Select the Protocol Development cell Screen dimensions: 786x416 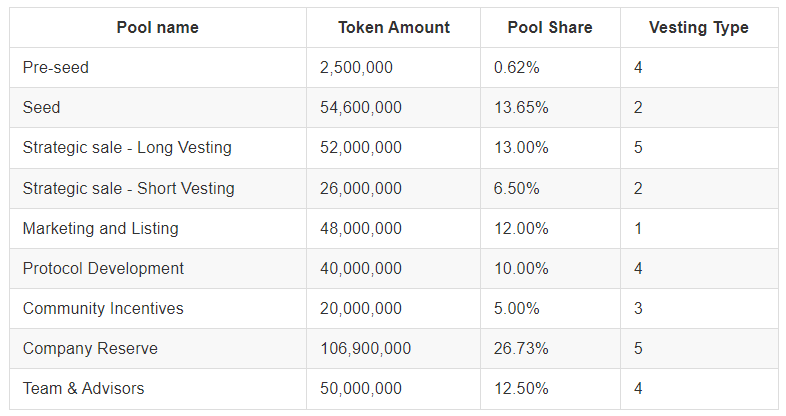pyautogui.click(x=103, y=268)
